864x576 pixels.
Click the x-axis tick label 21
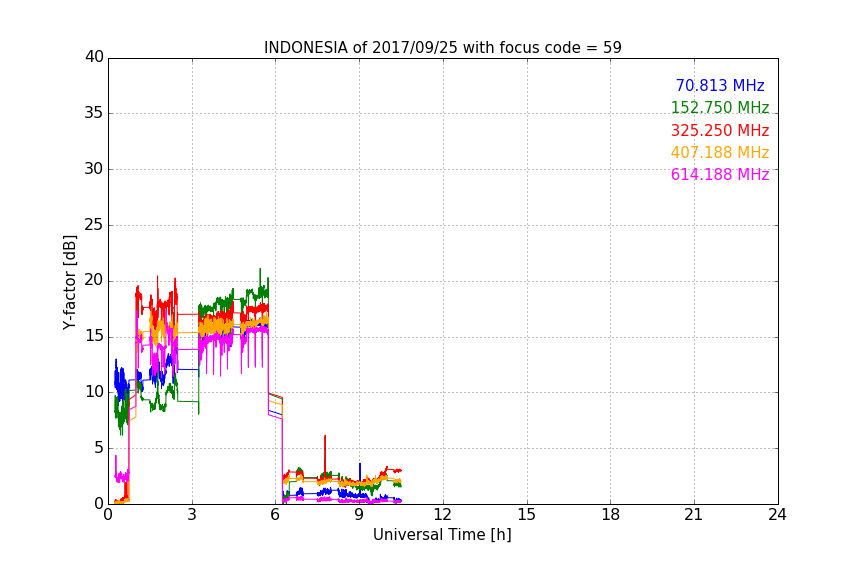694,515
